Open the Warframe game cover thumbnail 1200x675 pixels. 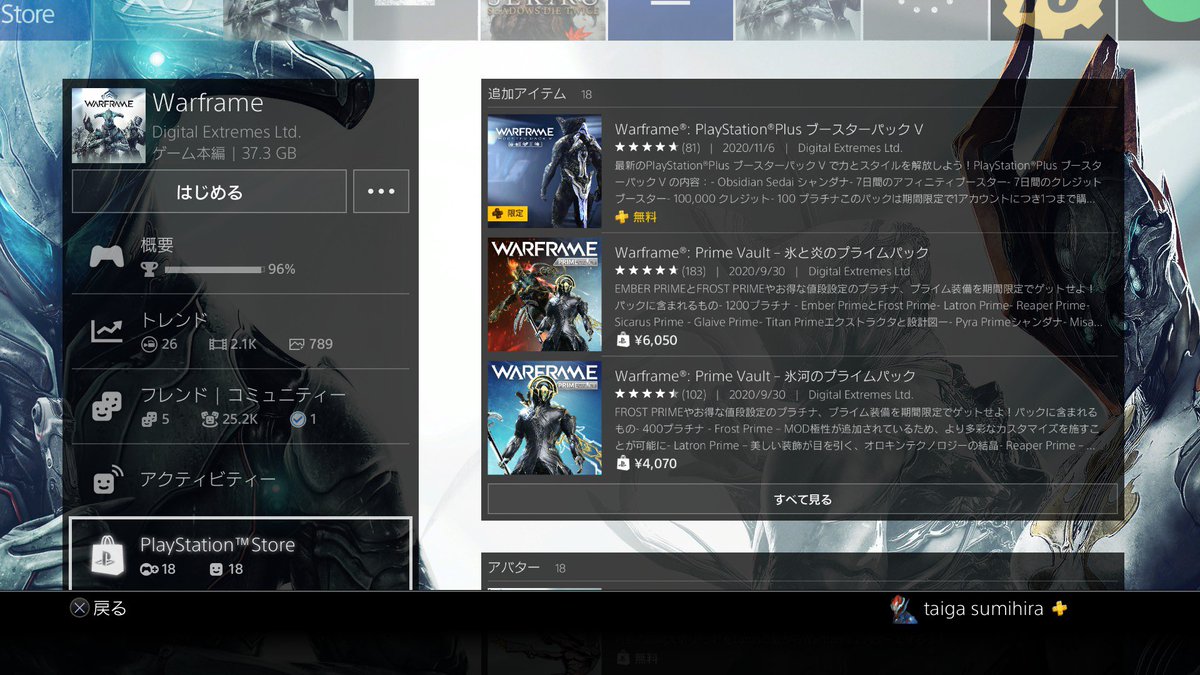[108, 125]
